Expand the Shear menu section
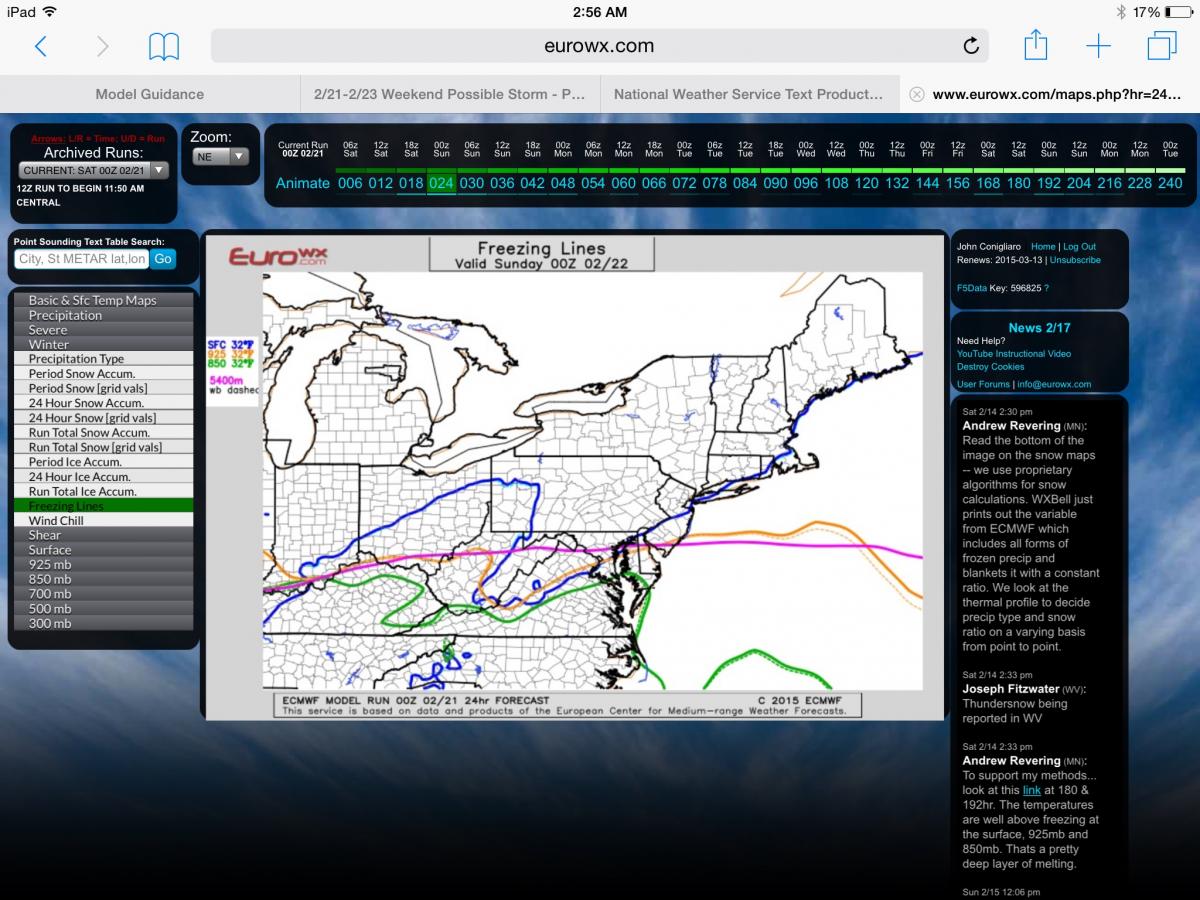Viewport: 1200px width, 900px height. coord(103,535)
